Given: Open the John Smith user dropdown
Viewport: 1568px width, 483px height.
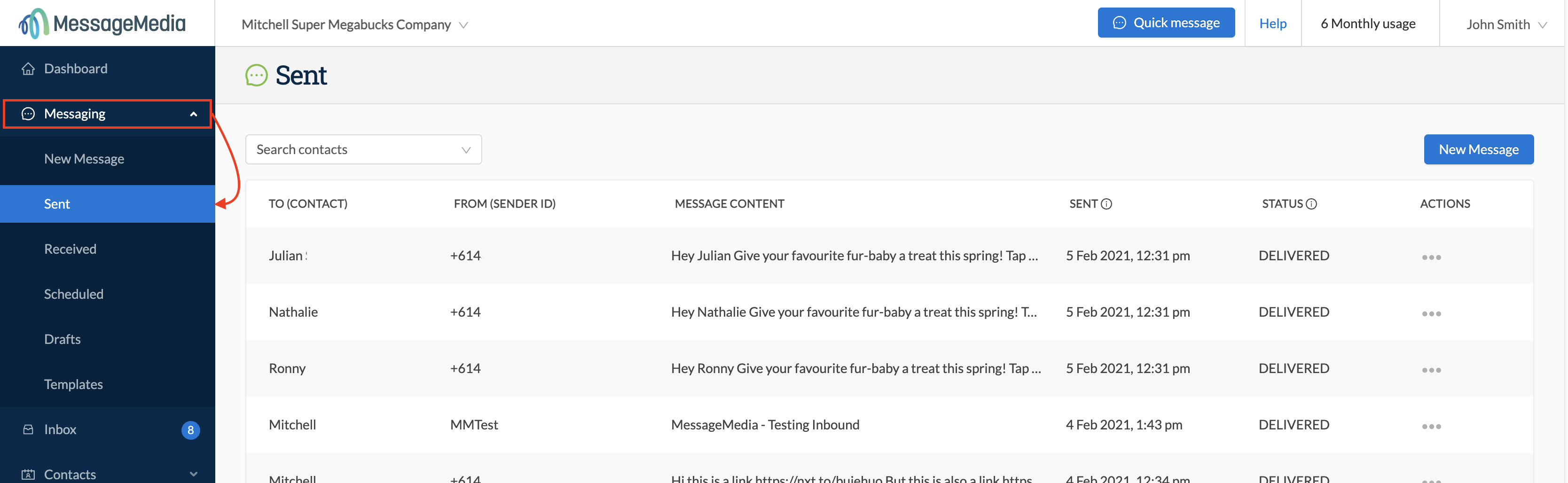Looking at the screenshot, I should tap(1506, 24).
